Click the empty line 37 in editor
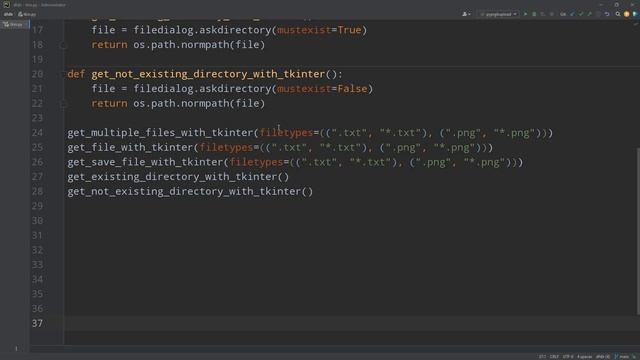Viewport: 640px width, 360px height. tap(351, 323)
